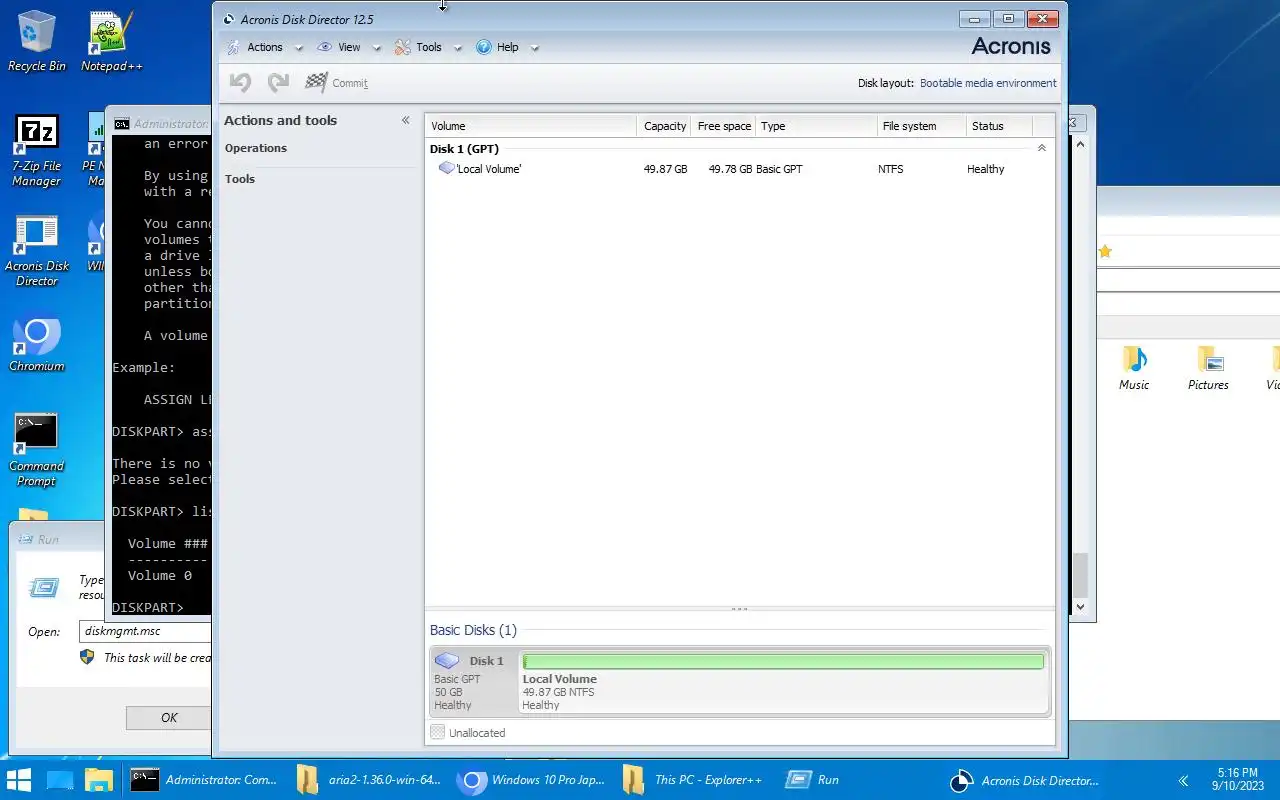Sort by the Type column header

tap(816, 126)
